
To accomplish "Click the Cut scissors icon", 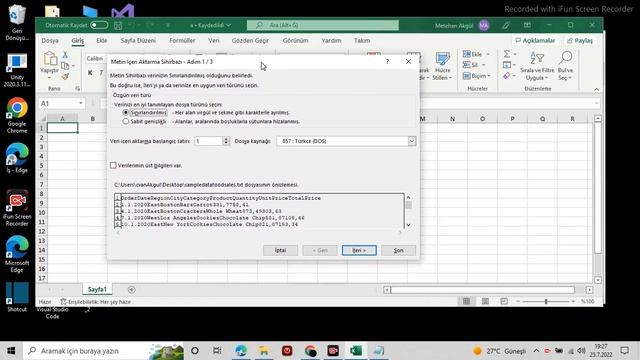I will click(65, 55).
